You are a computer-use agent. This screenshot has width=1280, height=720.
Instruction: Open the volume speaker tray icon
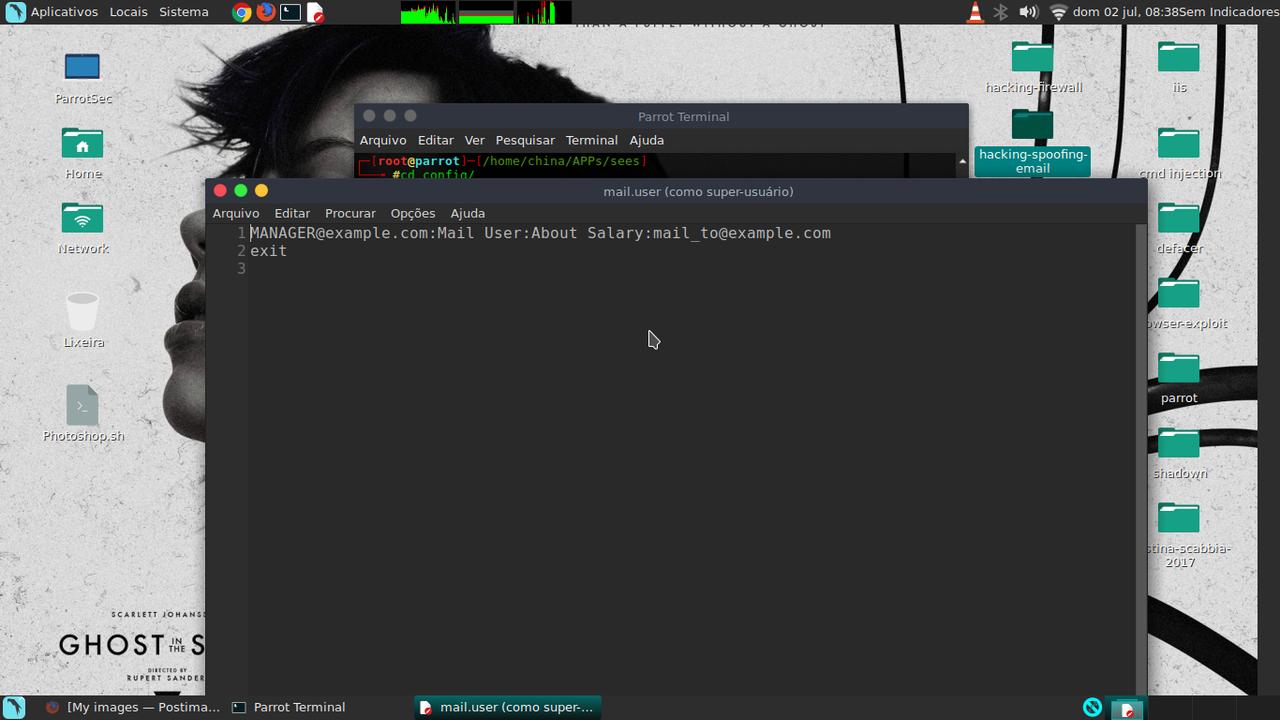tap(1028, 12)
